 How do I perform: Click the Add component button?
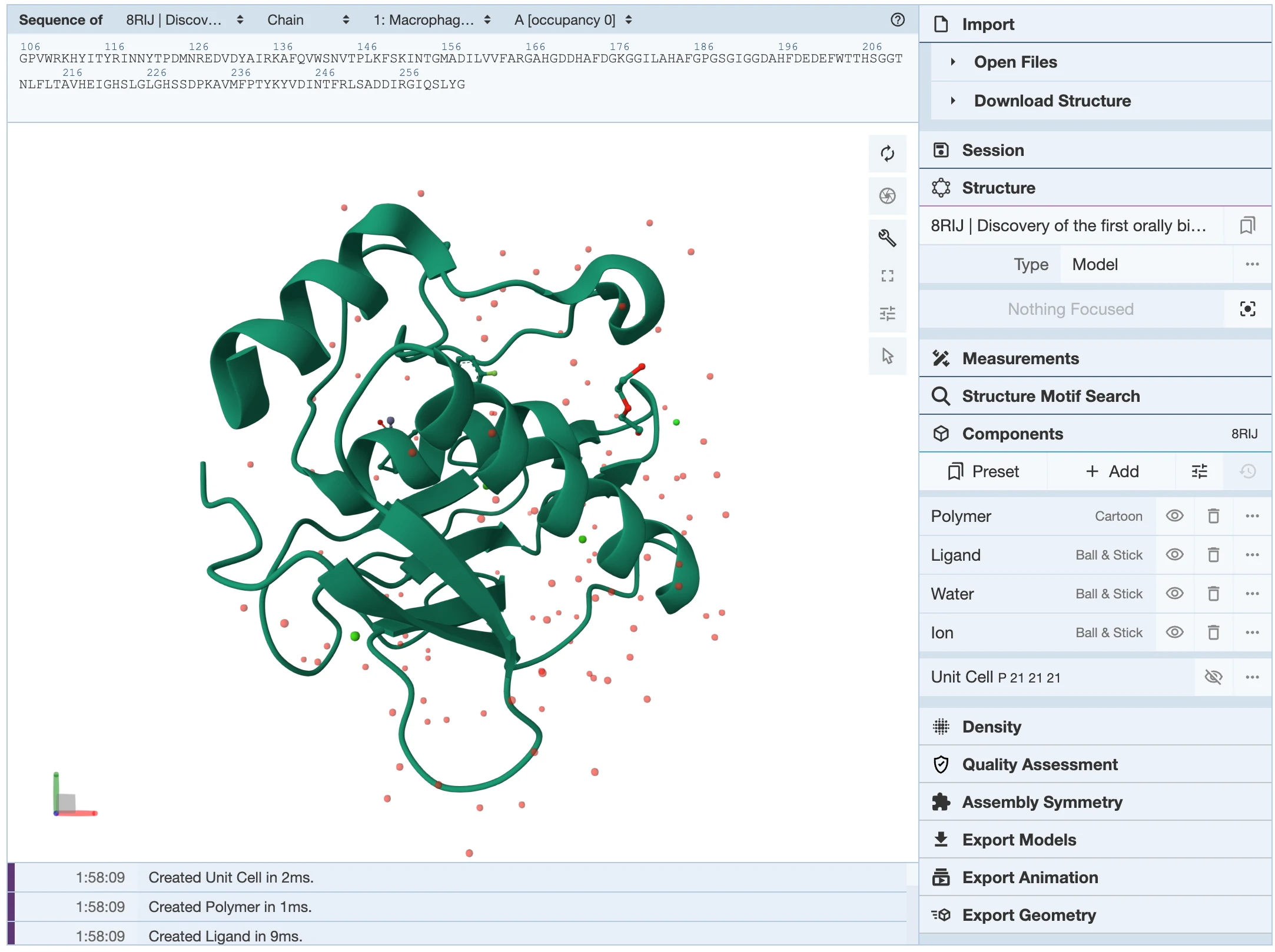1112,471
